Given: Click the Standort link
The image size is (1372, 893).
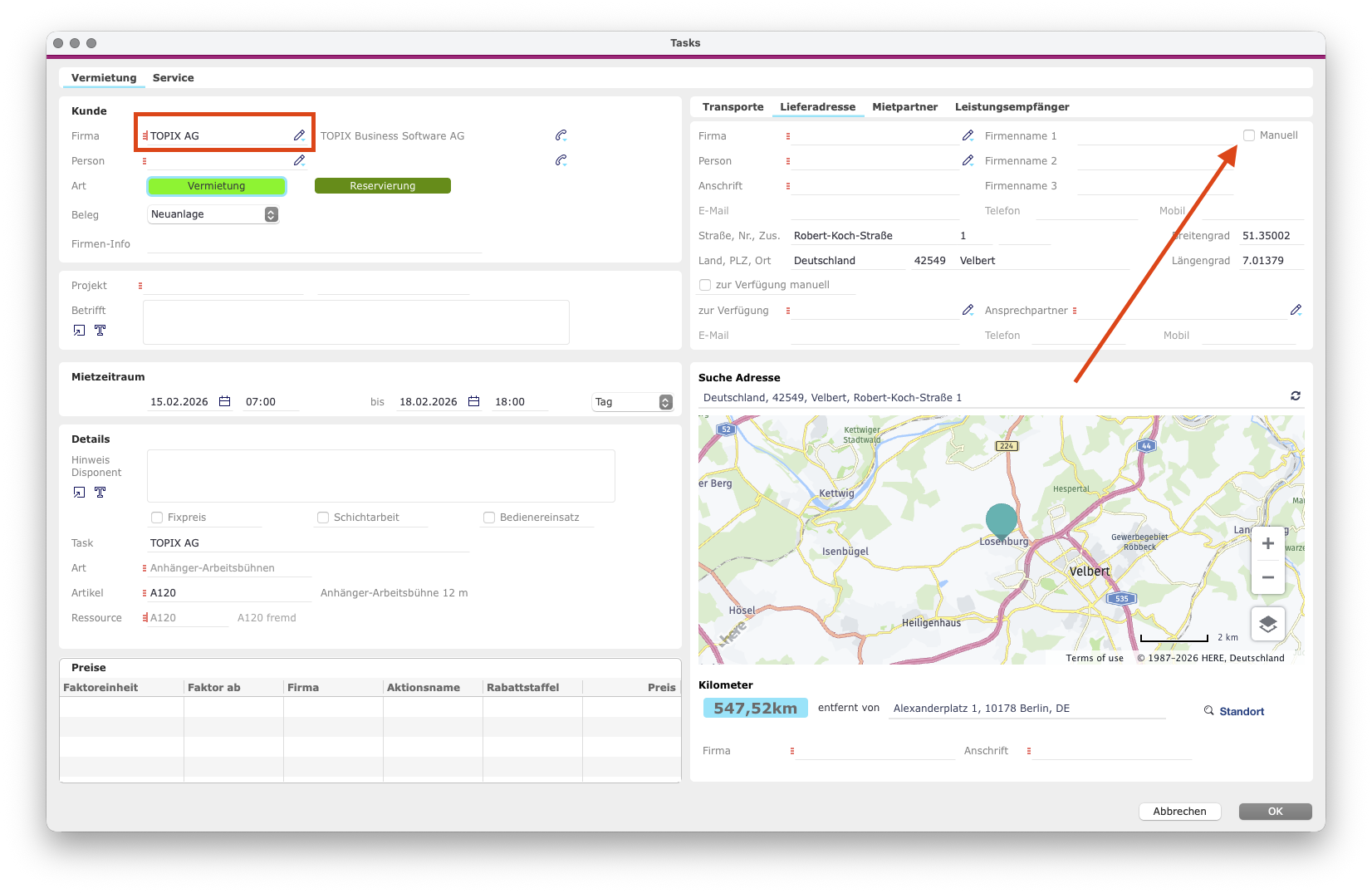Looking at the screenshot, I should tap(1242, 712).
